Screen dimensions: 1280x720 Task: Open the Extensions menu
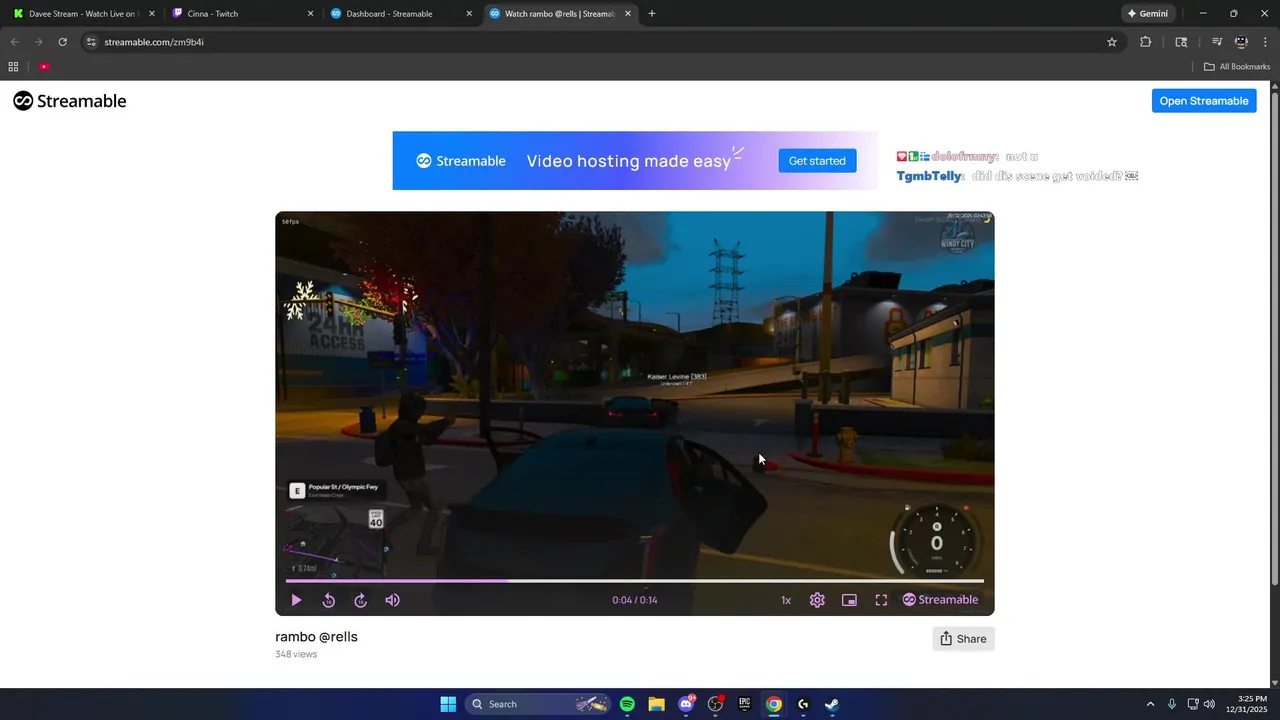[1146, 42]
